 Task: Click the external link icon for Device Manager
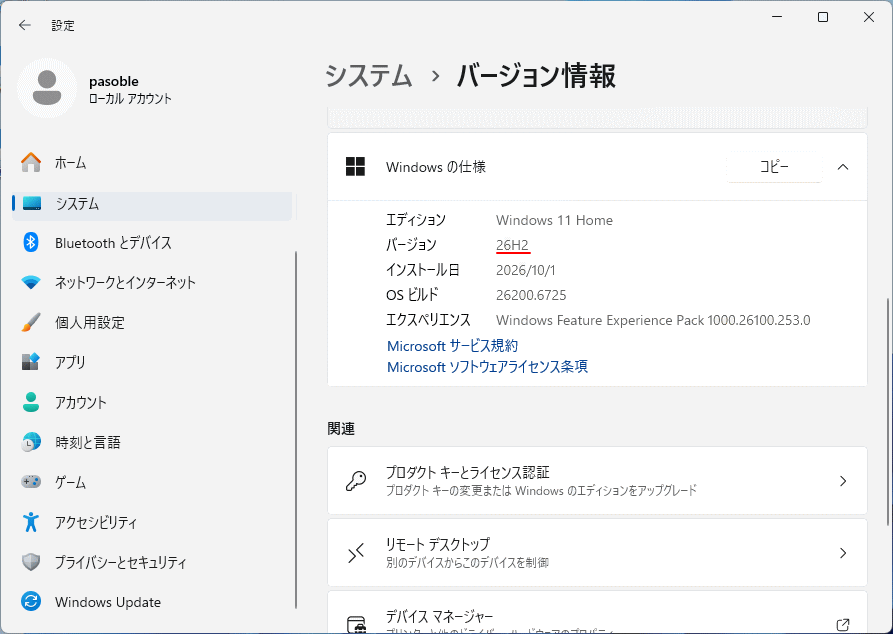point(843,624)
